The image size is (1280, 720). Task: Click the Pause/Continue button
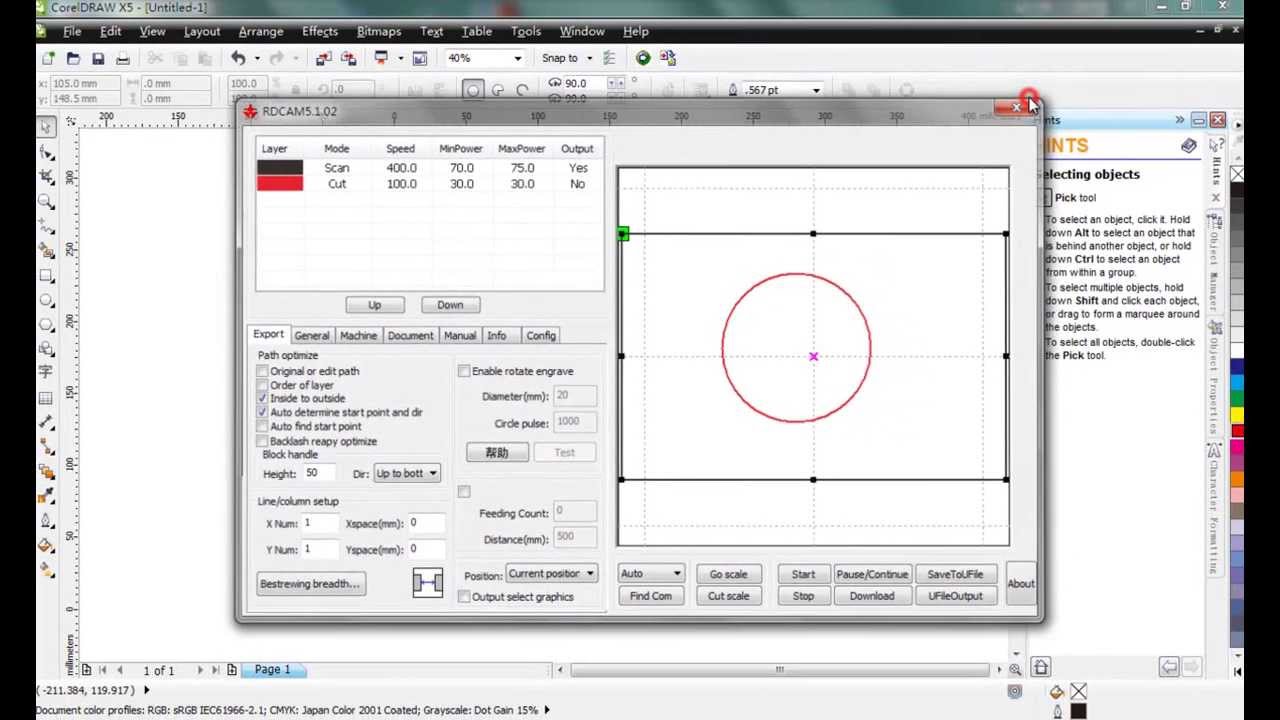click(872, 574)
